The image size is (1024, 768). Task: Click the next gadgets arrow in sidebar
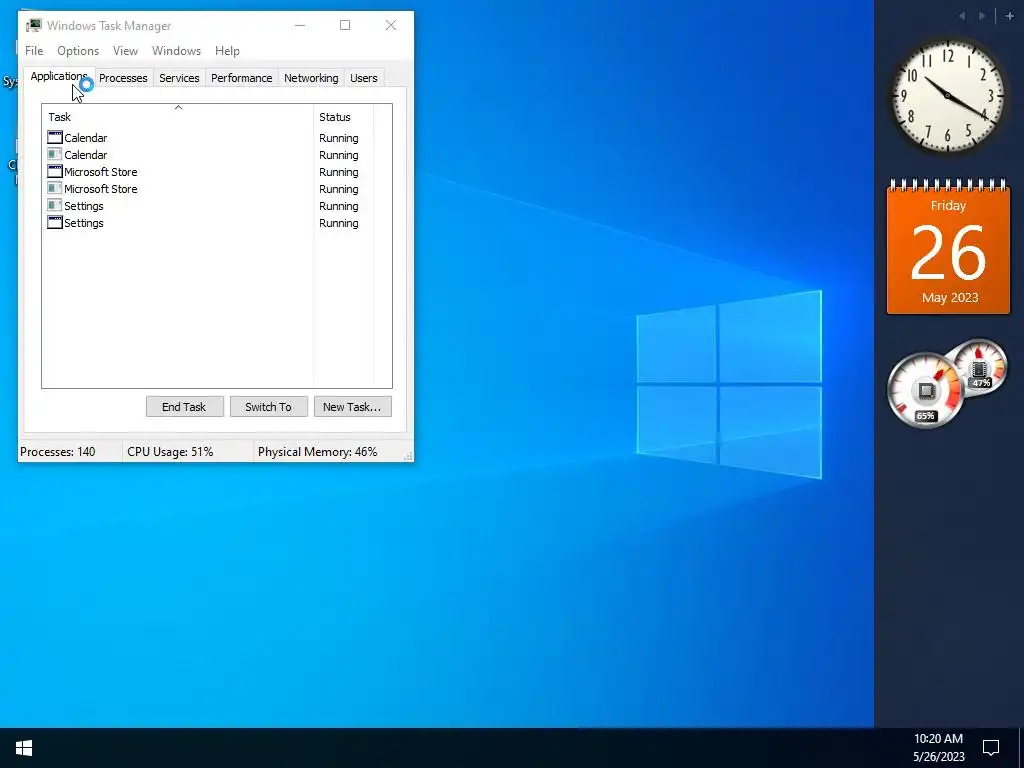pos(982,16)
